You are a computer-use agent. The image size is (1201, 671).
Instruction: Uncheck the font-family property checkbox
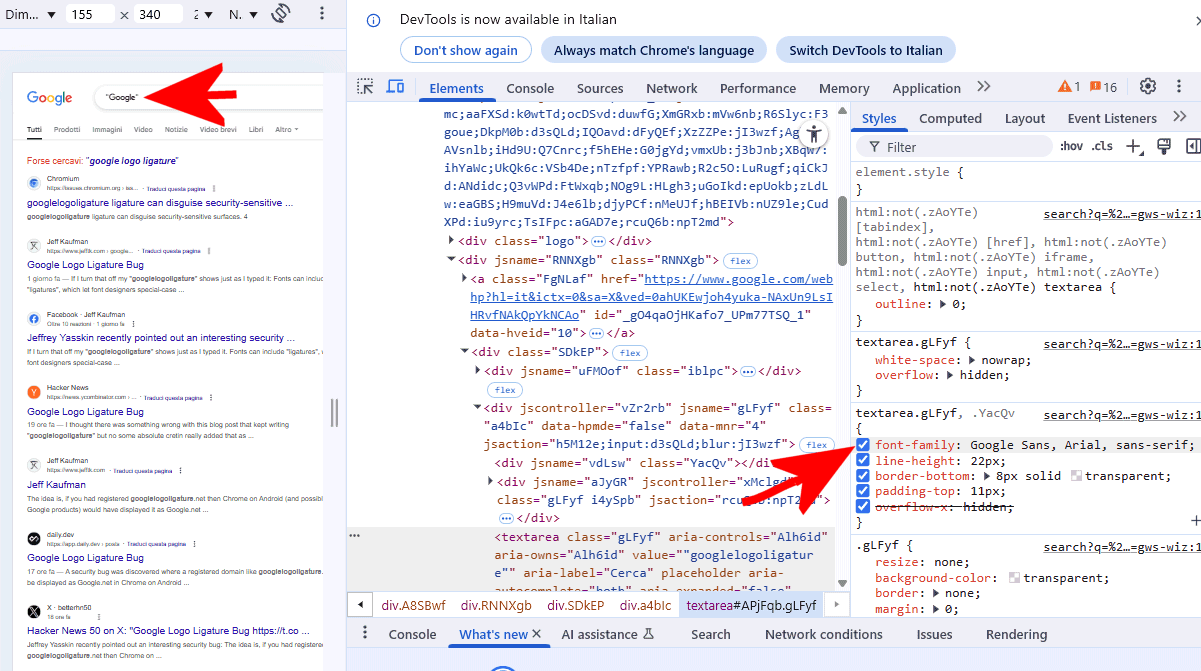point(863,445)
